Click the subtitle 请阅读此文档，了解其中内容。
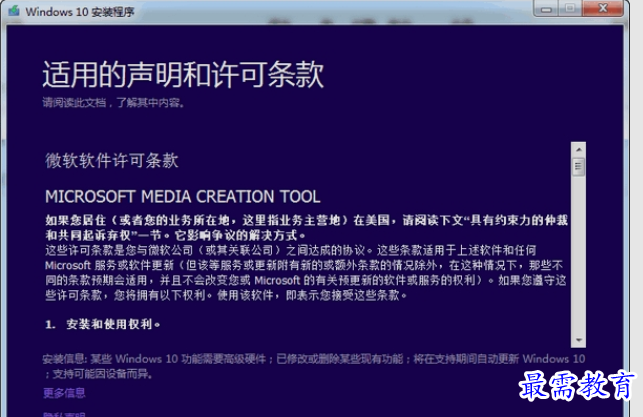 click(114, 103)
